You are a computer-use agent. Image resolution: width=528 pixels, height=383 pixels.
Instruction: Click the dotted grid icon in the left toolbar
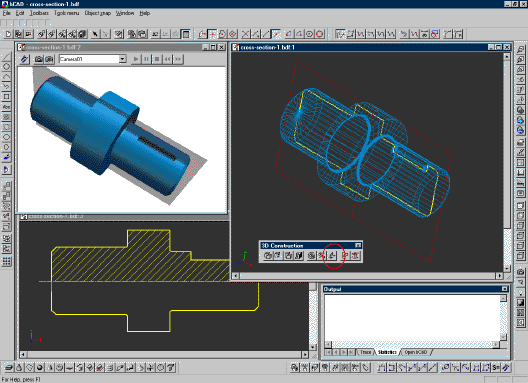7,261
